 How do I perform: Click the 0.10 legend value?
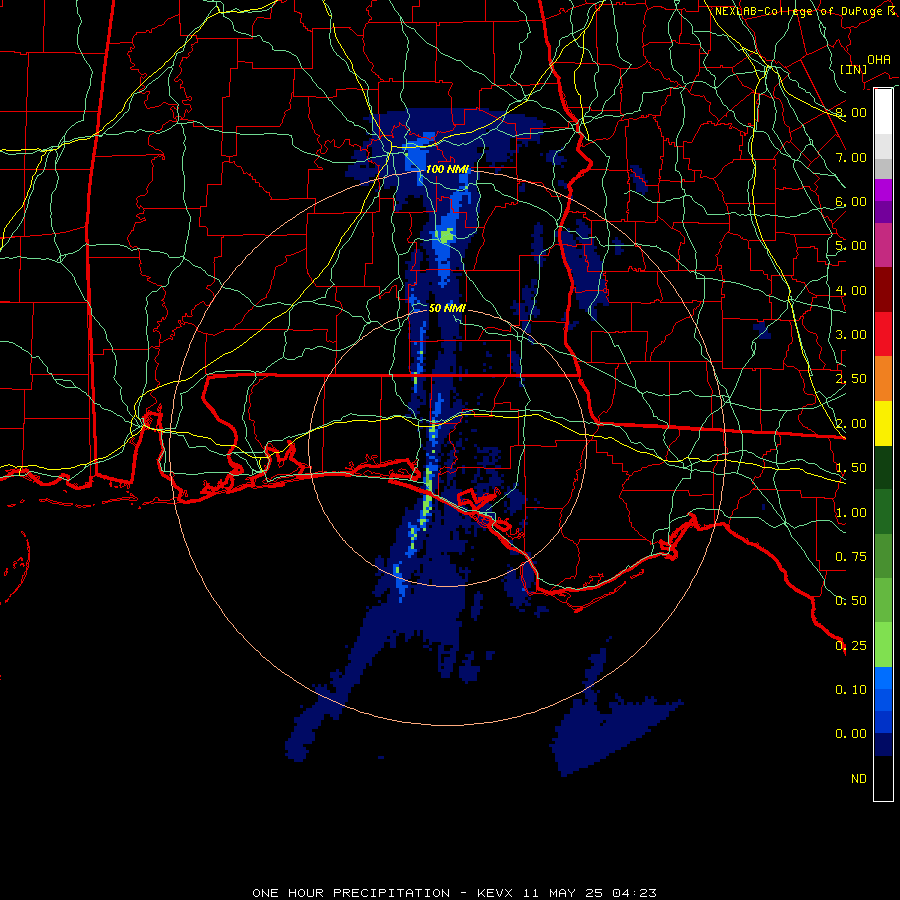851,690
